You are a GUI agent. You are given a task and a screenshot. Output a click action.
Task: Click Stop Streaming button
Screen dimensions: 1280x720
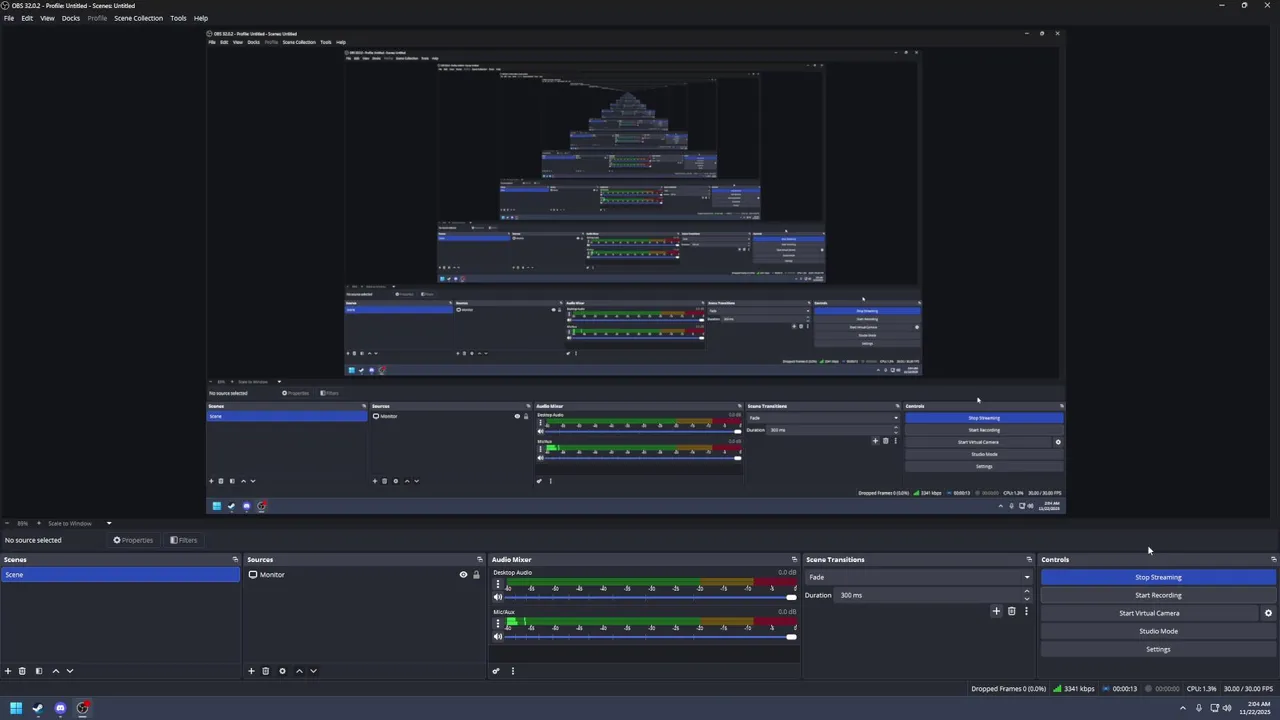(x=1158, y=577)
